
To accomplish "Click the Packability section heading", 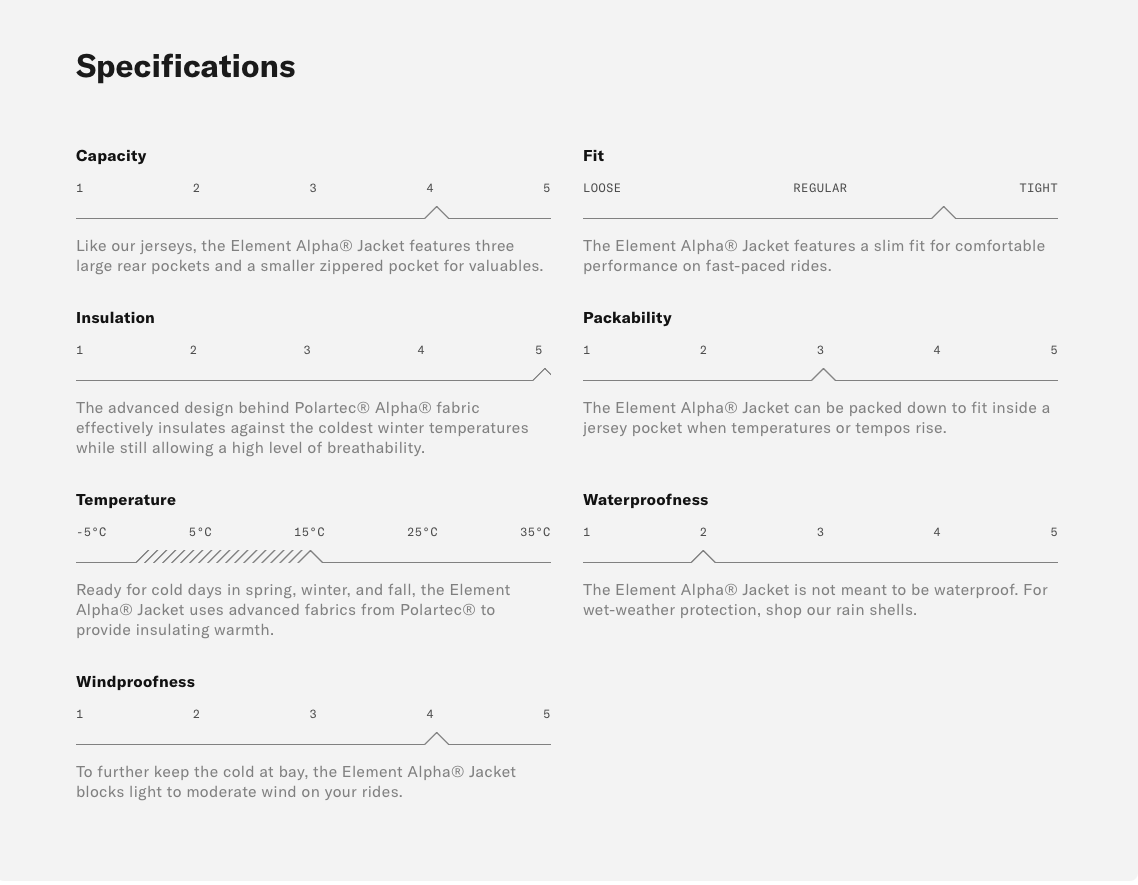I will (627, 318).
